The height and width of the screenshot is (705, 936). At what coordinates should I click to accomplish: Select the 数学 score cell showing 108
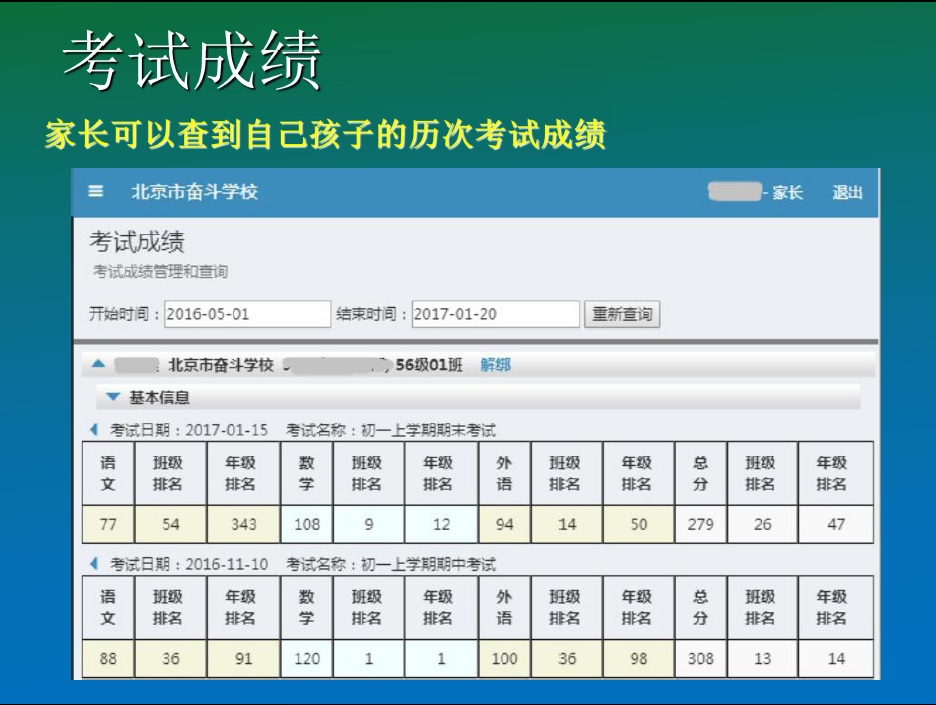point(306,524)
